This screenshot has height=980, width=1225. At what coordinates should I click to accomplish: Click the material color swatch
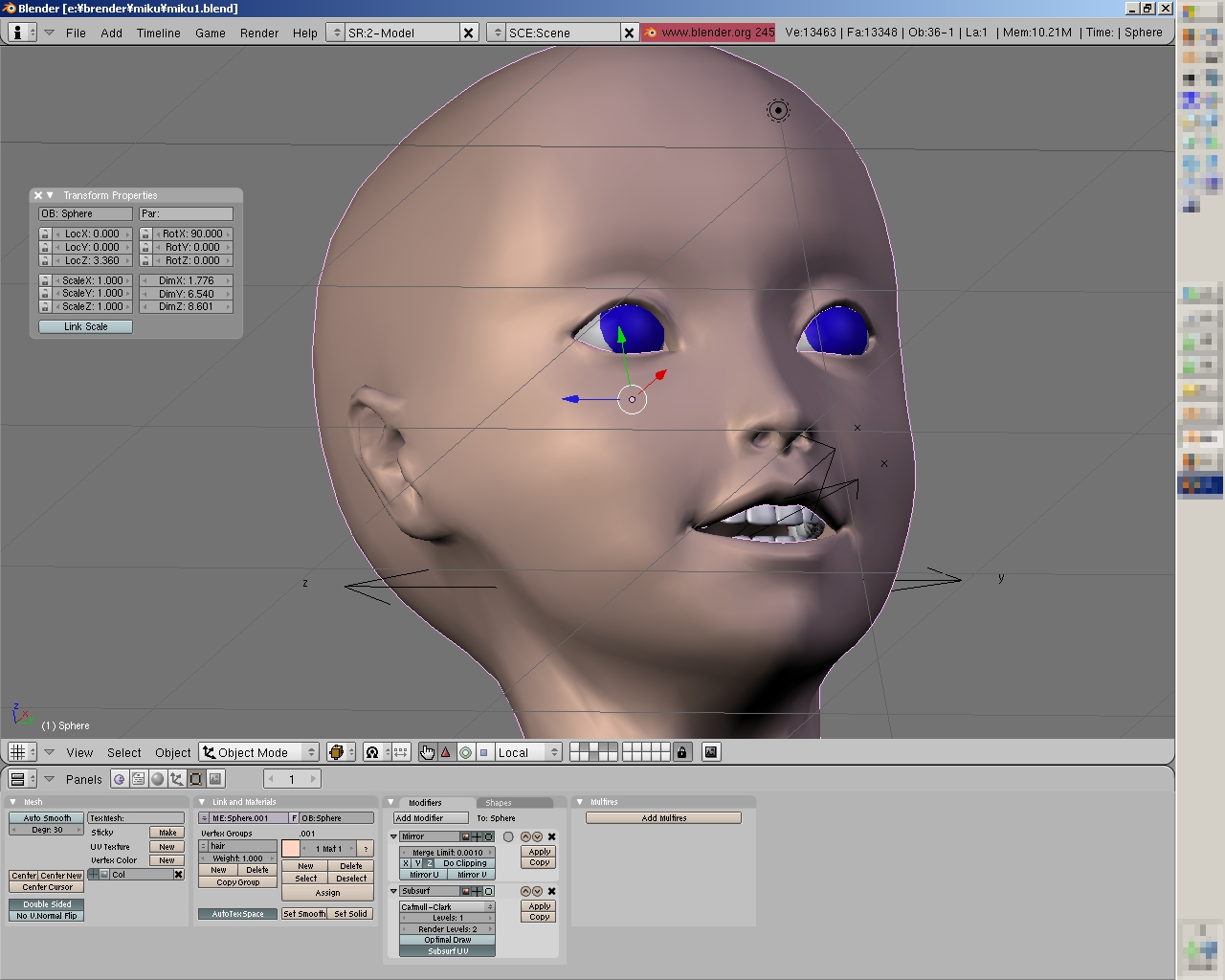pyautogui.click(x=291, y=849)
